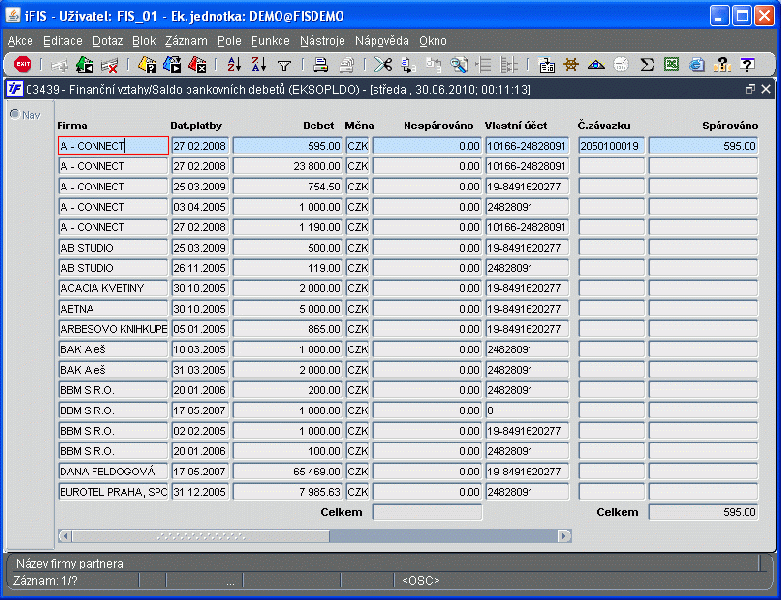Click the Z-A descending sort icon

(x=259, y=64)
